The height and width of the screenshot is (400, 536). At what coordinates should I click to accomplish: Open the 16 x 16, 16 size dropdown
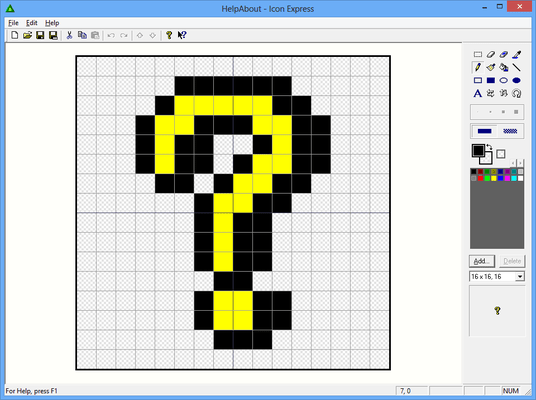pyautogui.click(x=520, y=277)
